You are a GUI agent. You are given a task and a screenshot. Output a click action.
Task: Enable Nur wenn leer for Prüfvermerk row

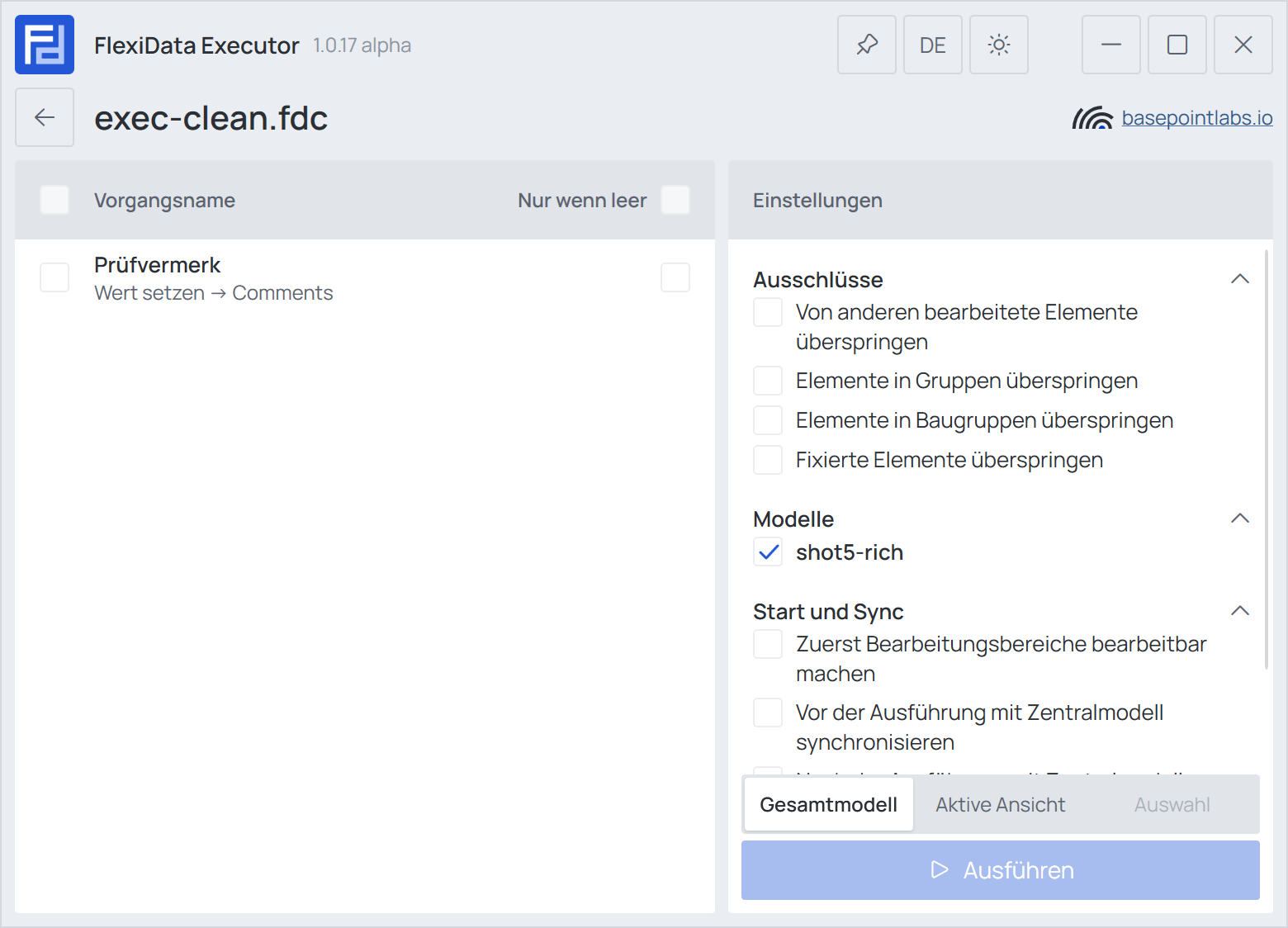pos(675,277)
